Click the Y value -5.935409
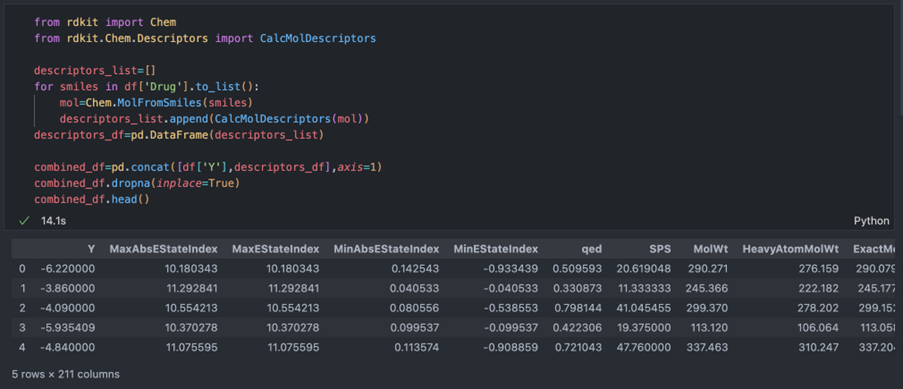903x389 pixels. click(x=68, y=327)
